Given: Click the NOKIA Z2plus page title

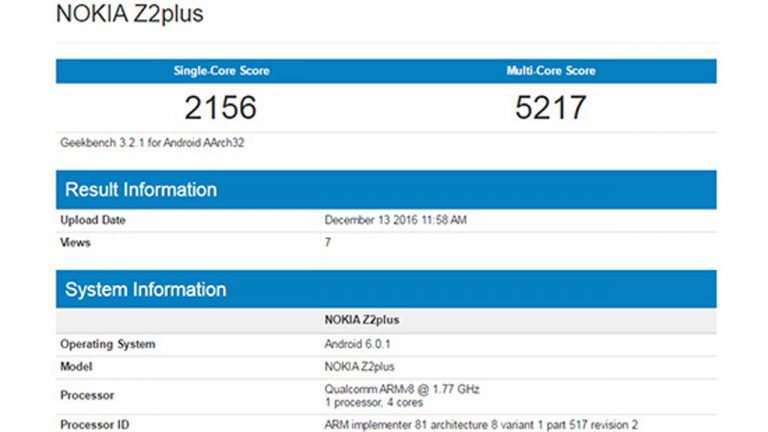Looking at the screenshot, I should click(129, 13).
